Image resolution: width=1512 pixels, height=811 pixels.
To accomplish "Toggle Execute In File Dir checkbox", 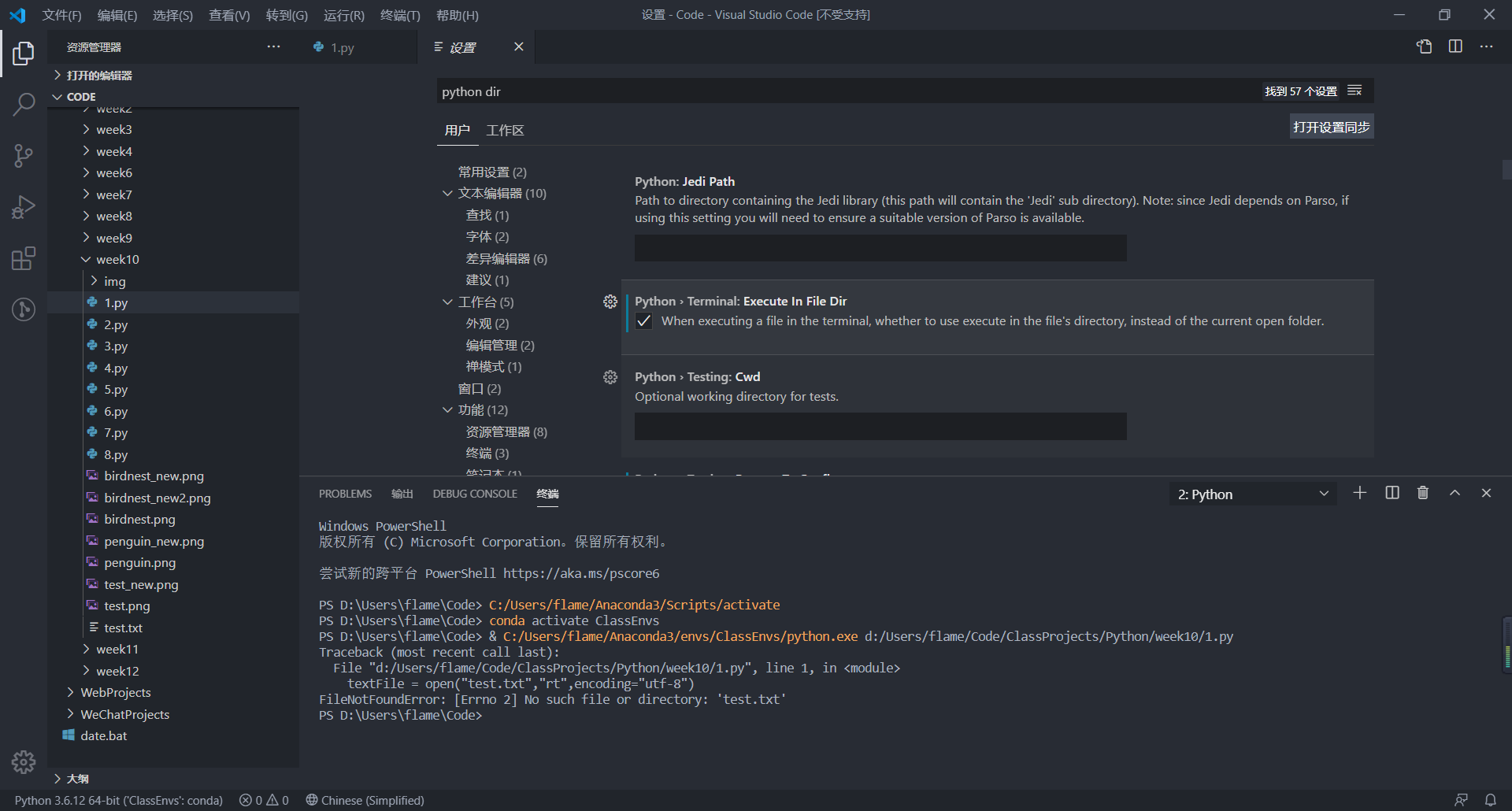I will (x=643, y=321).
